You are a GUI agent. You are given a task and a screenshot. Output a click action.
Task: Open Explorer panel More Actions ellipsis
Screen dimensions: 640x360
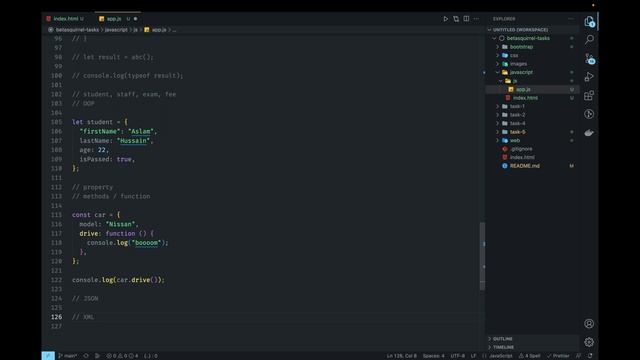pyautogui.click(x=571, y=19)
